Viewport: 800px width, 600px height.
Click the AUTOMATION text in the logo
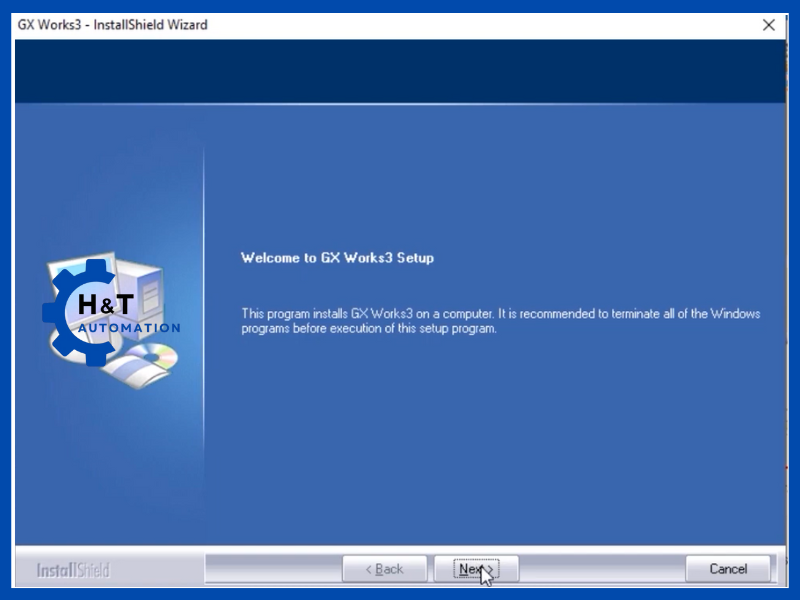130,328
